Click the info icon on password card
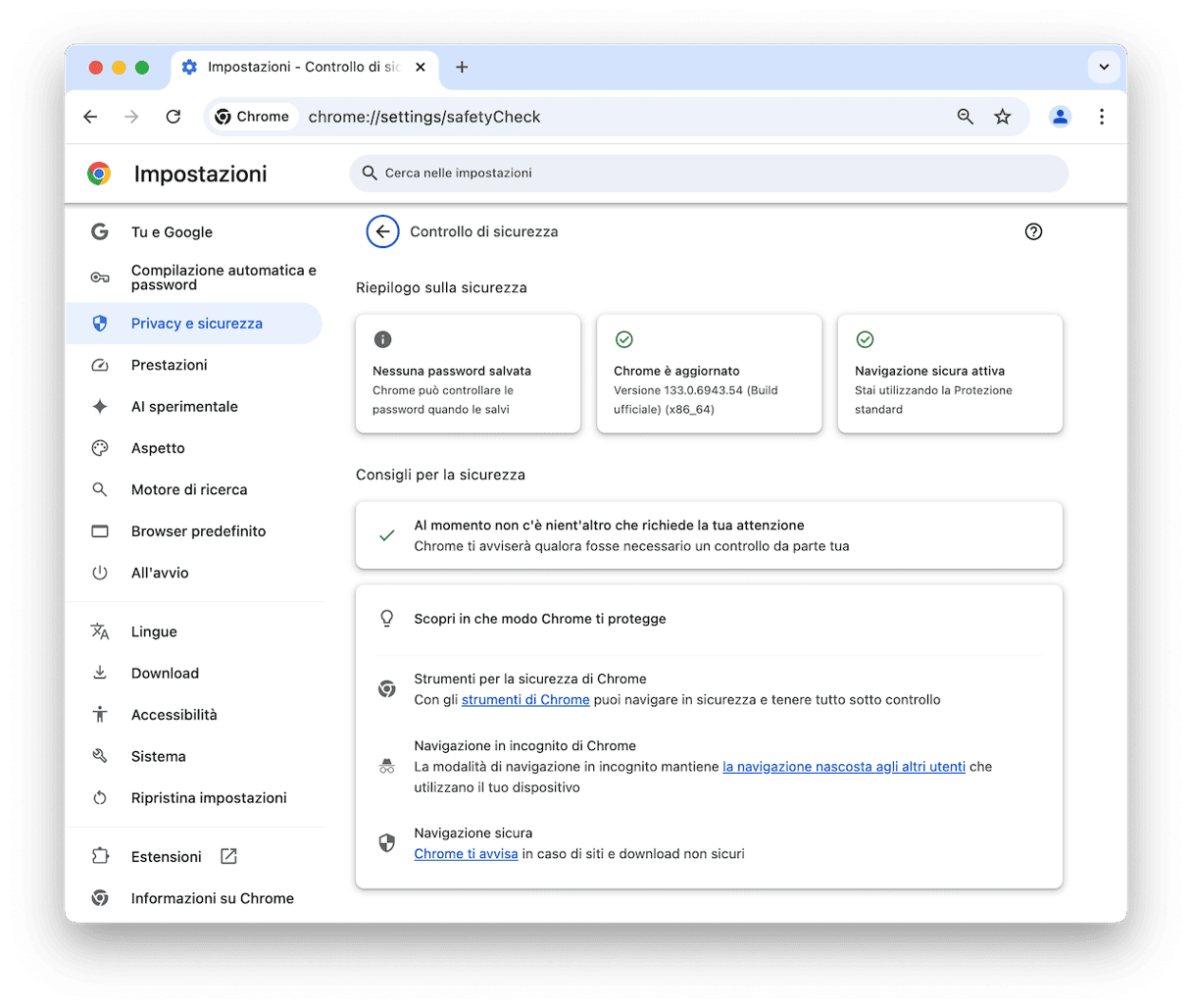The width and height of the screenshot is (1192, 1008). (383, 339)
